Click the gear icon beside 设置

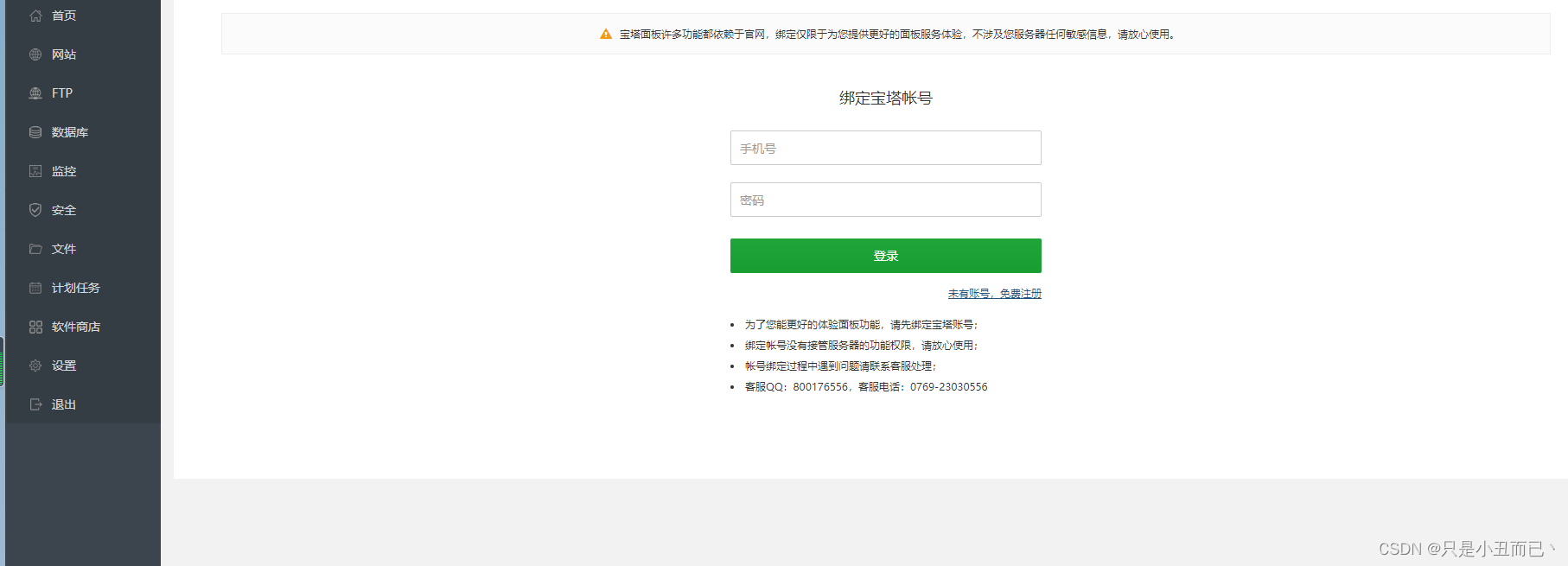pyautogui.click(x=35, y=366)
